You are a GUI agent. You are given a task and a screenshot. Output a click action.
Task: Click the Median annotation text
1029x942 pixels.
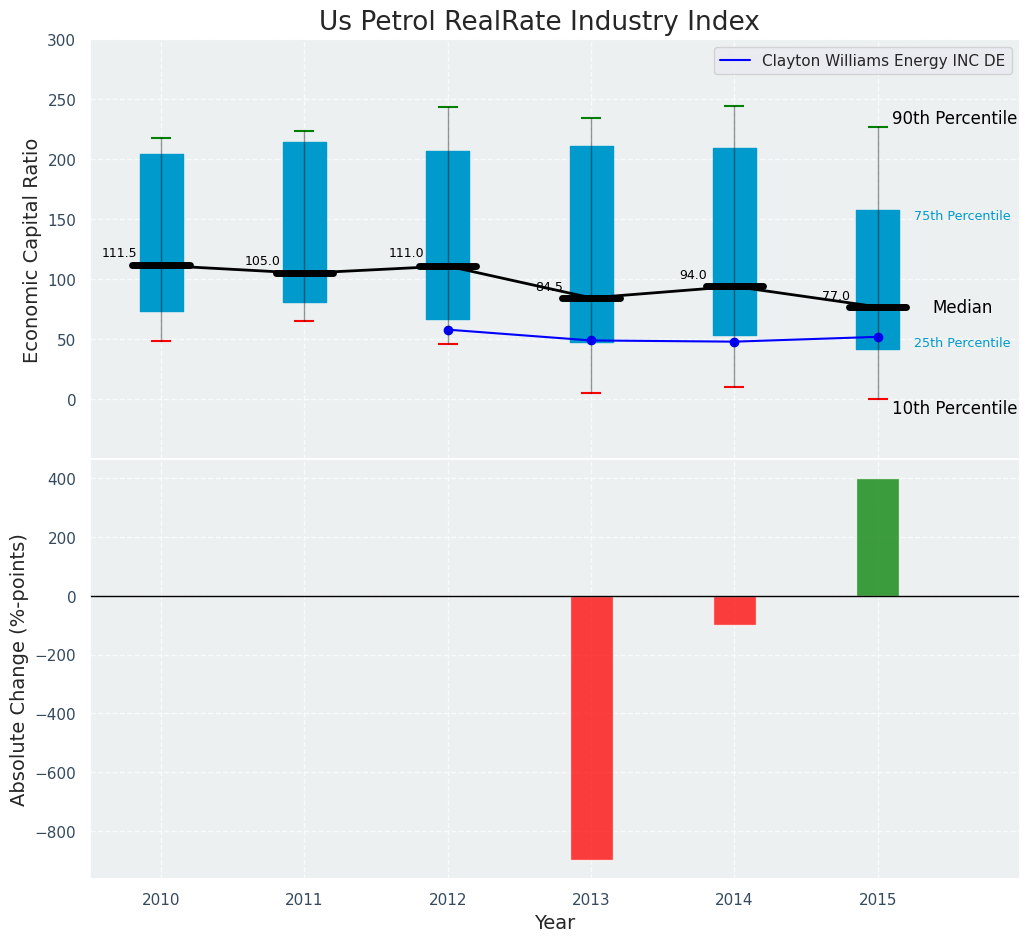[961, 308]
